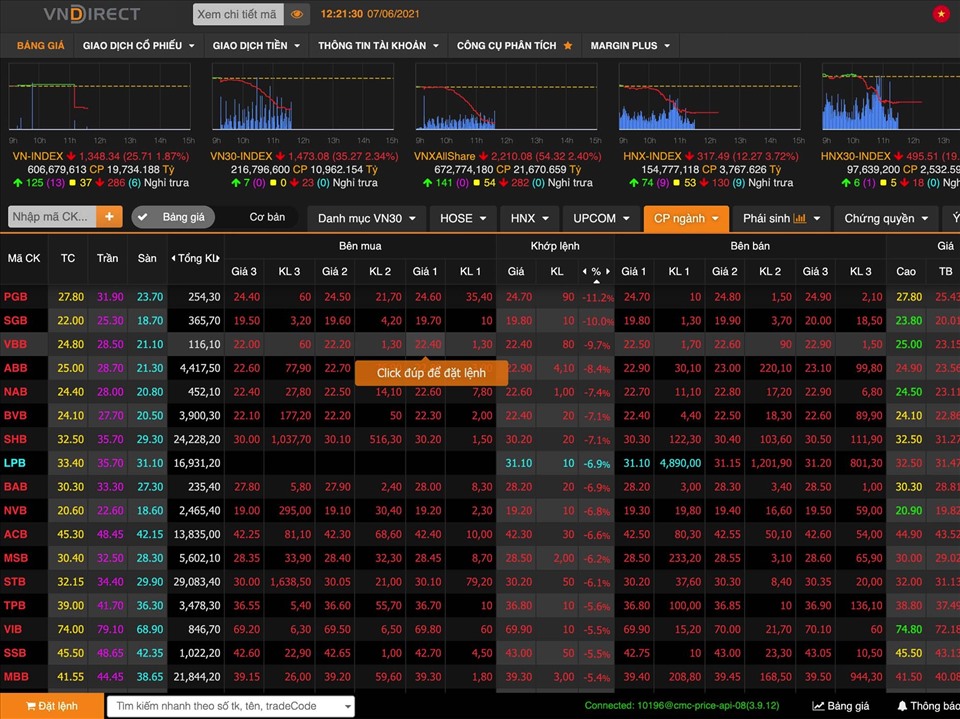Click the Bảng giá chart icon in bottom bar
Viewport: 960px width, 719px height.
pos(818,706)
